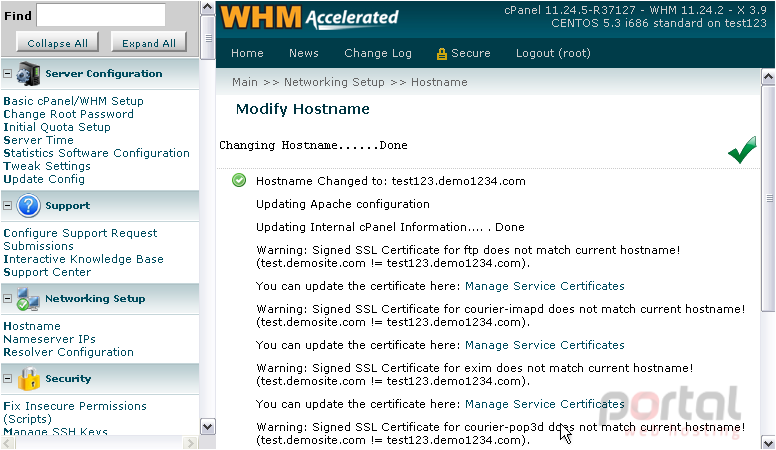Viewport: 776px width, 450px height.
Task: Open Update Config
Action: coord(44,179)
